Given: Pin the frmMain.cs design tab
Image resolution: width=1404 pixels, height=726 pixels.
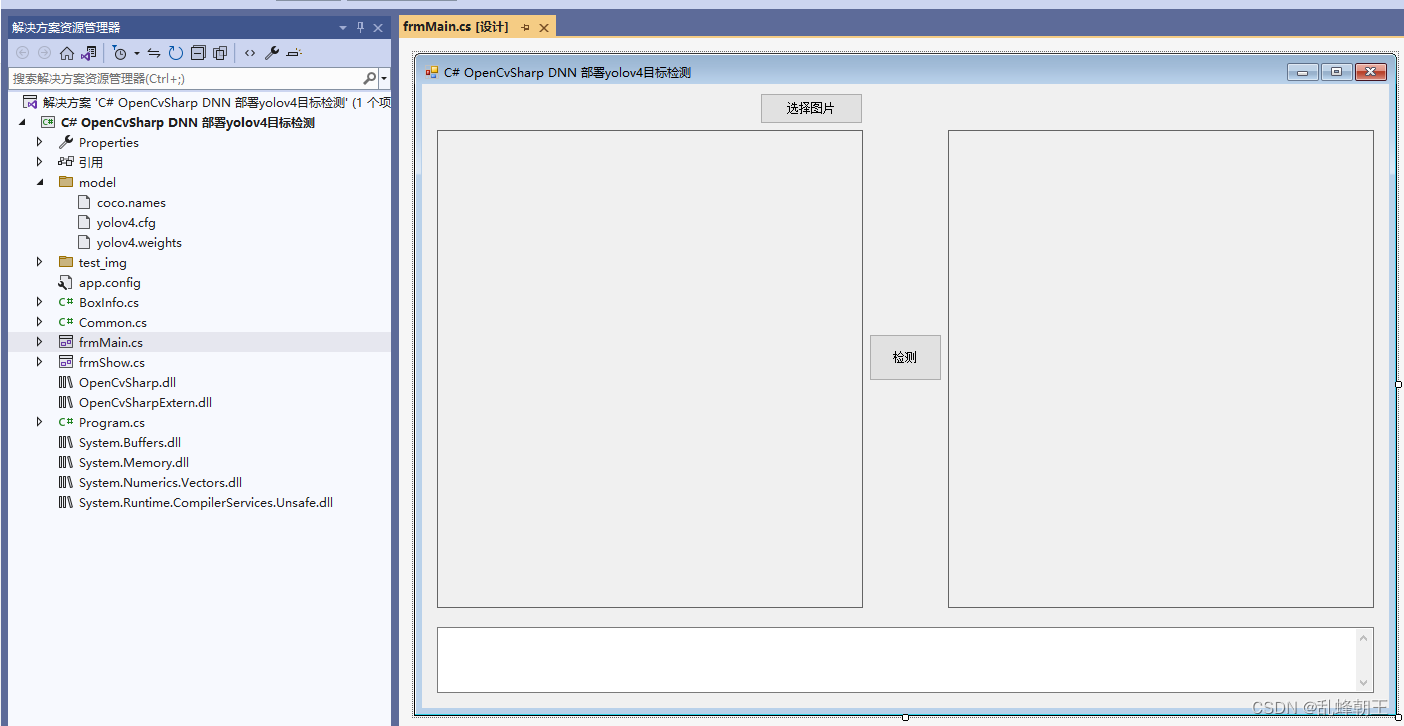Looking at the screenshot, I should point(526,28).
